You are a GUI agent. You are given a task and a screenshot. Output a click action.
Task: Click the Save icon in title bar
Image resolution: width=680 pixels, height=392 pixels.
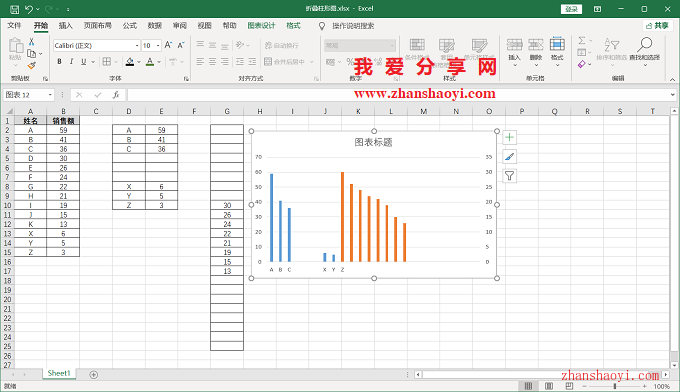[14, 9]
